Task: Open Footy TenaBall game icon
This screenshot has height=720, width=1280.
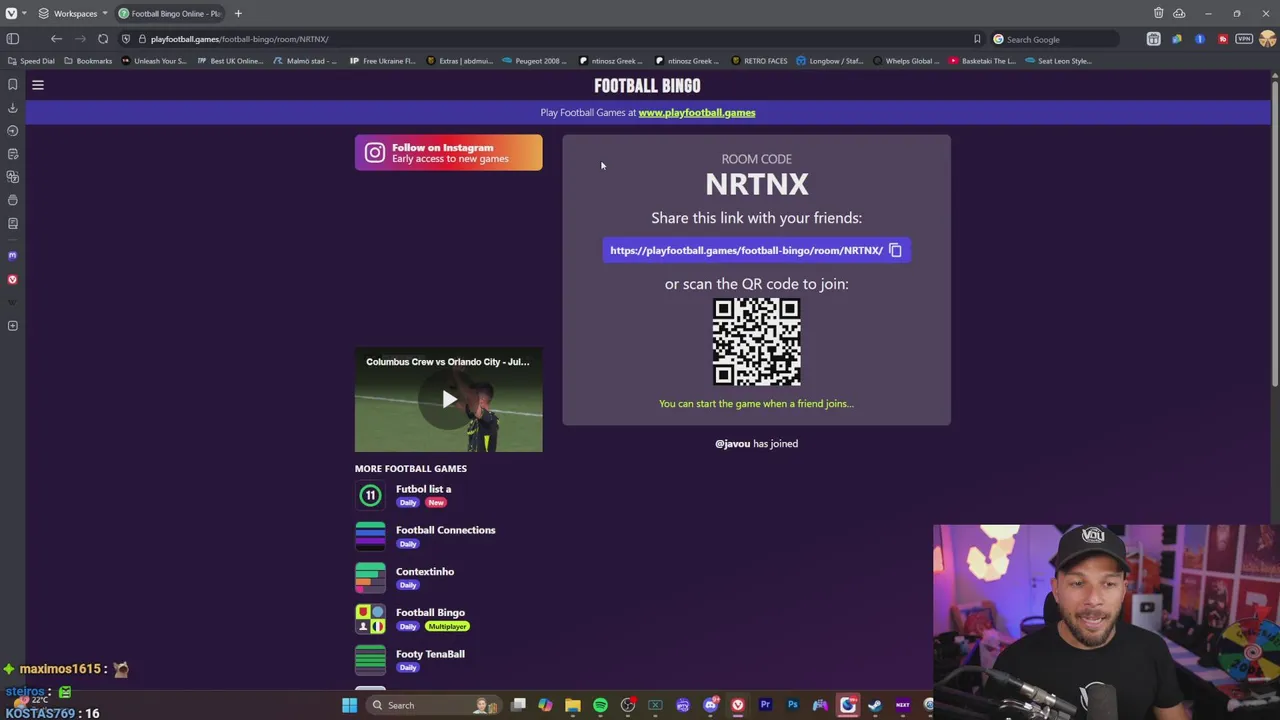Action: pyautogui.click(x=370, y=660)
